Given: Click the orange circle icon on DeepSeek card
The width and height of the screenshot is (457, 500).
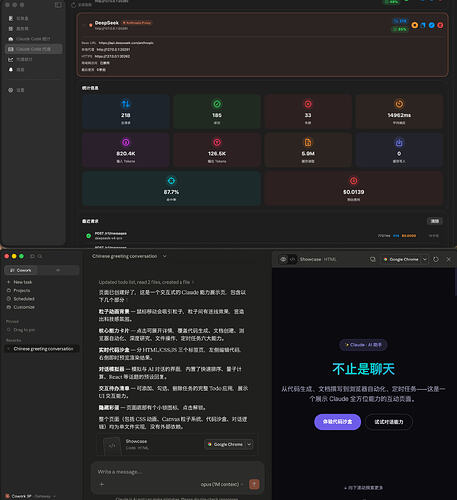Looking at the screenshot, I should coord(414,25).
